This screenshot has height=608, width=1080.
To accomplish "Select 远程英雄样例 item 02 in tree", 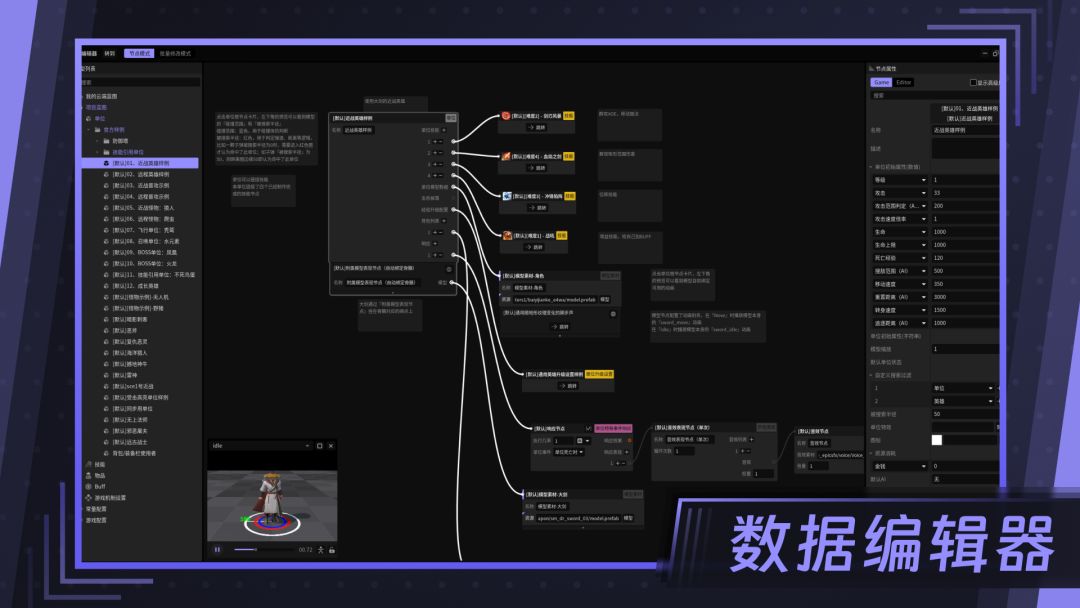I will coord(140,174).
